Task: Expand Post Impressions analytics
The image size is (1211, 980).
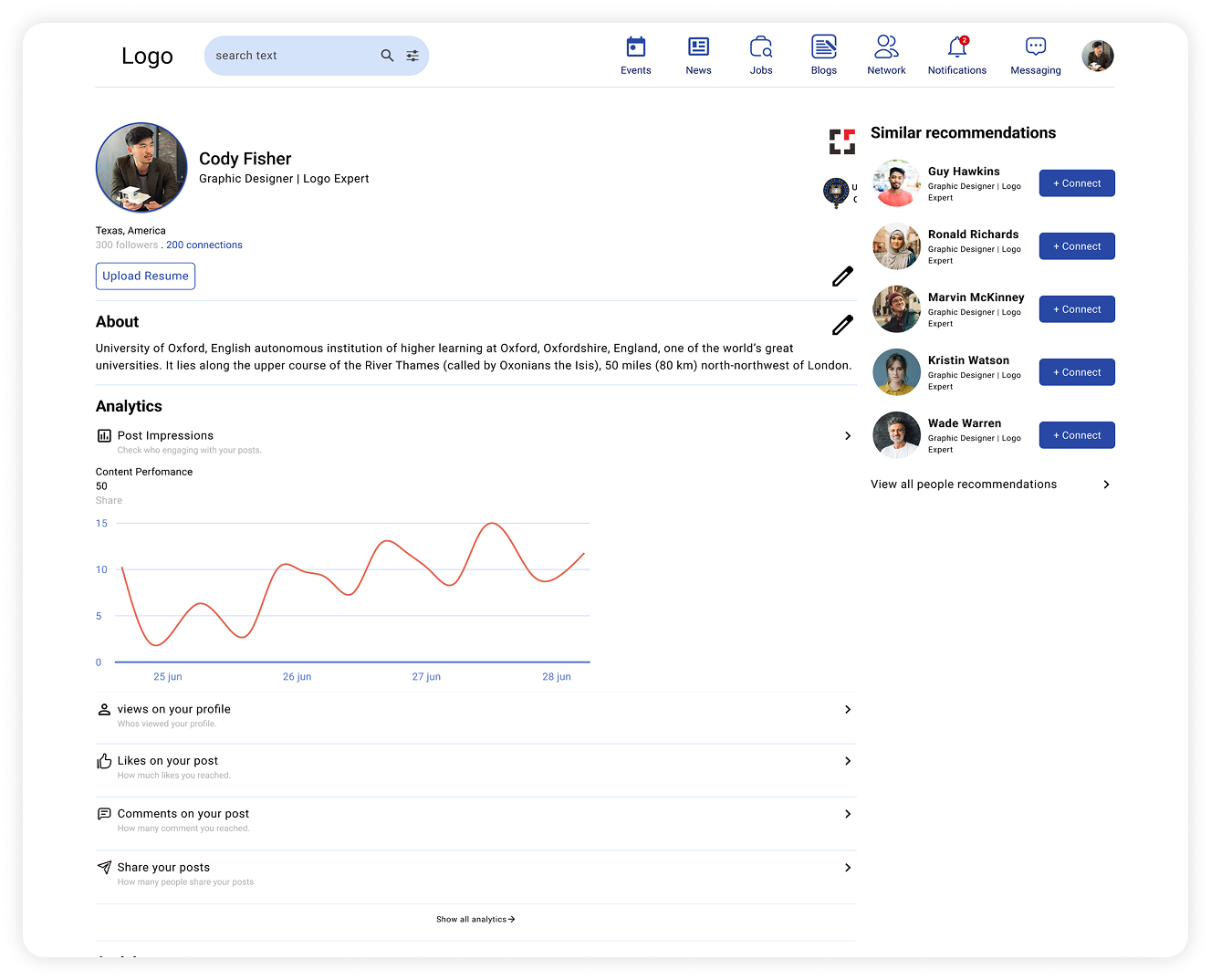Action: 847,435
